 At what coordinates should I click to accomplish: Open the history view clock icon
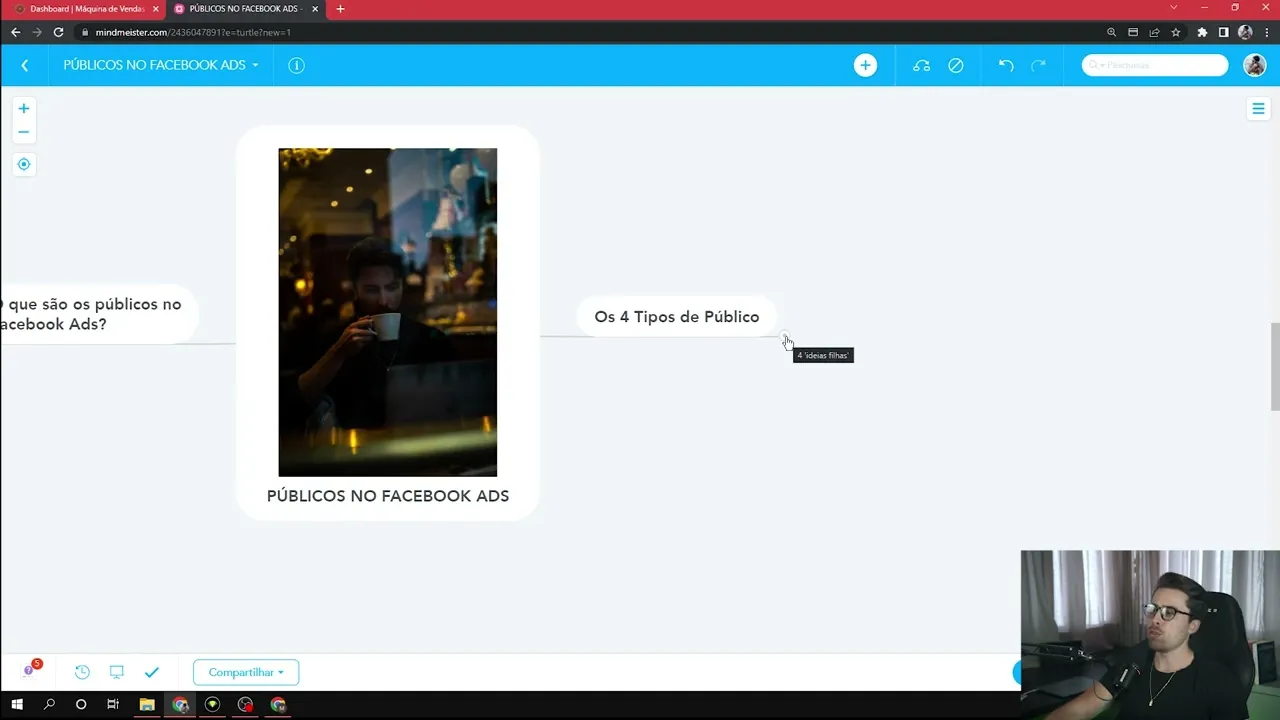tap(82, 672)
